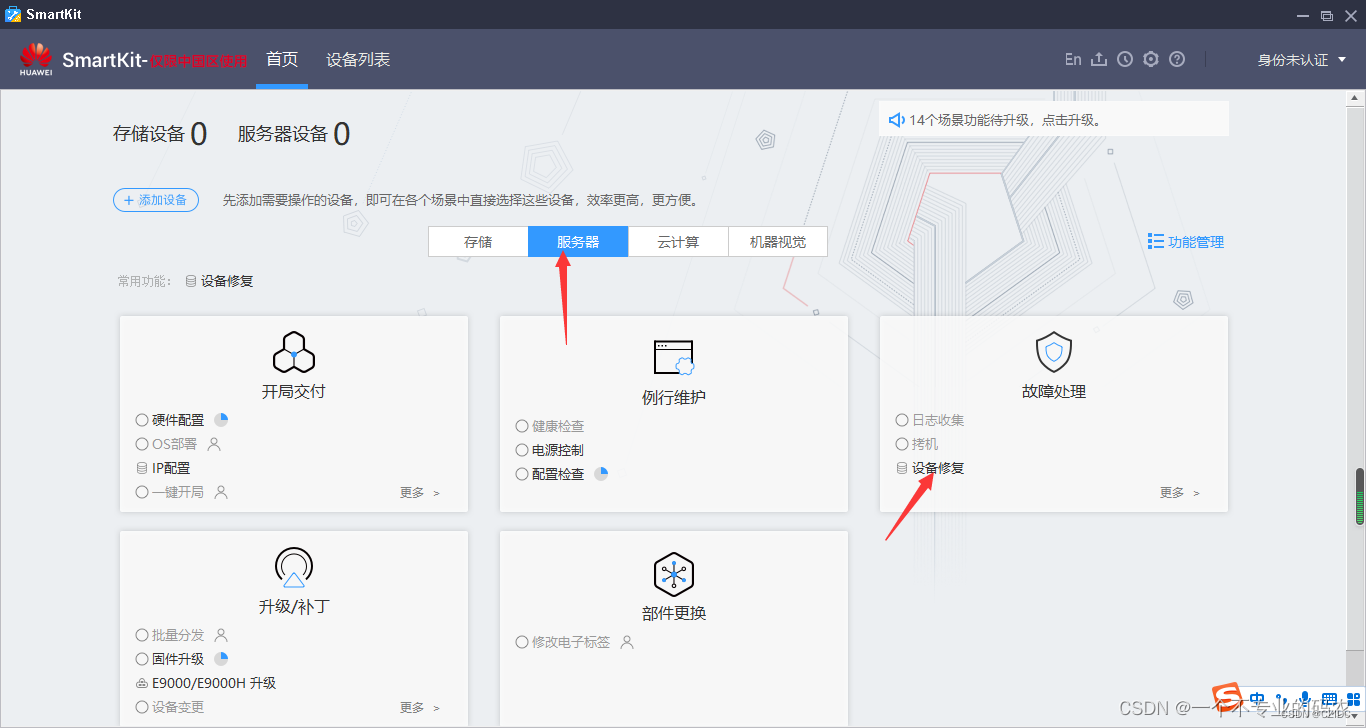
Task: Click the Sogou 中 Chinese mode indicator
Action: (x=1256, y=698)
